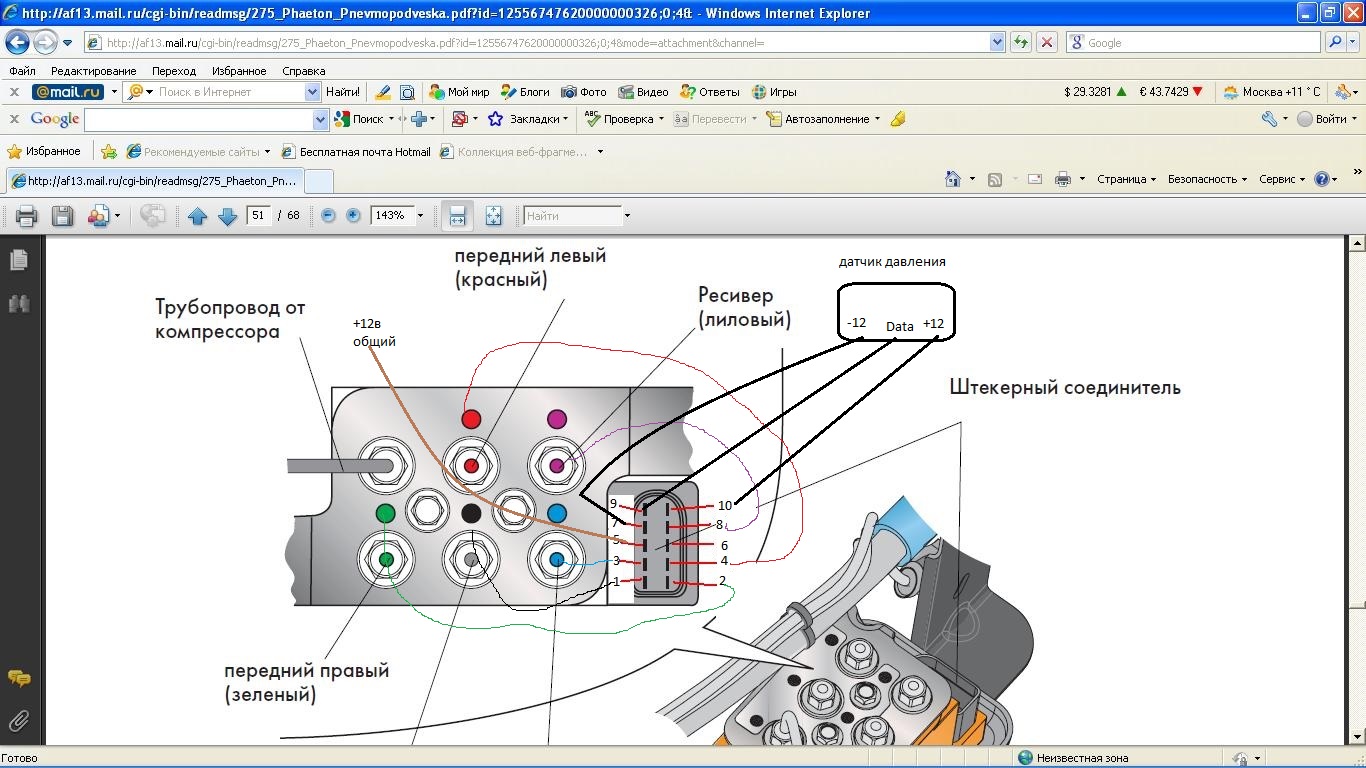Open the comments panel in PDF sidebar
The height and width of the screenshot is (768, 1366).
pos(18,678)
